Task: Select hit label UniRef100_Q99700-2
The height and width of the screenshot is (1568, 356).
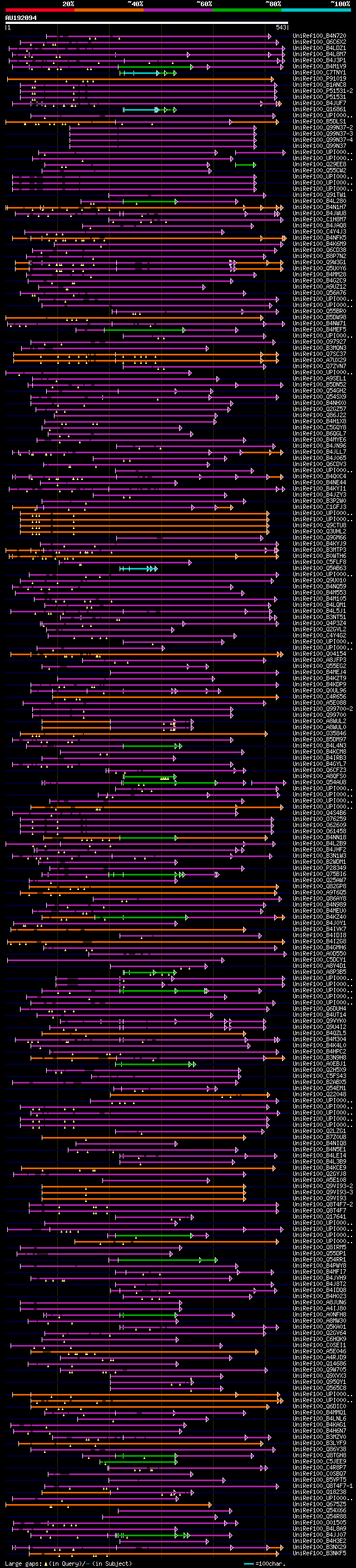Action: pos(323,710)
